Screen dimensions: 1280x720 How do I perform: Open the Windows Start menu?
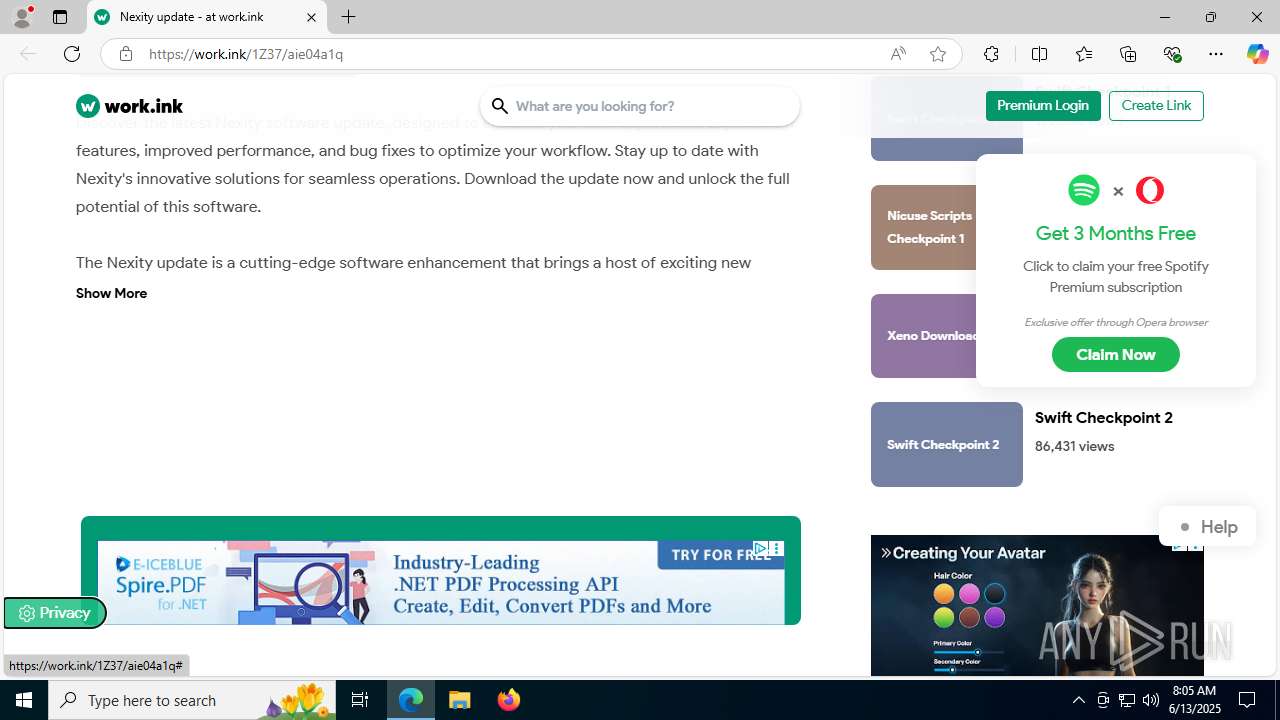pos(24,700)
